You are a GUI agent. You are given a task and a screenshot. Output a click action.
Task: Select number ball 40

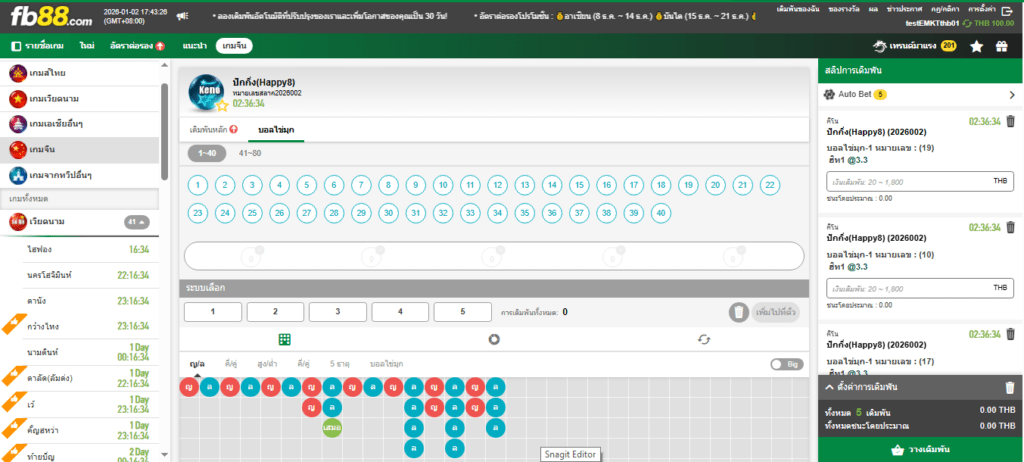[x=661, y=212]
